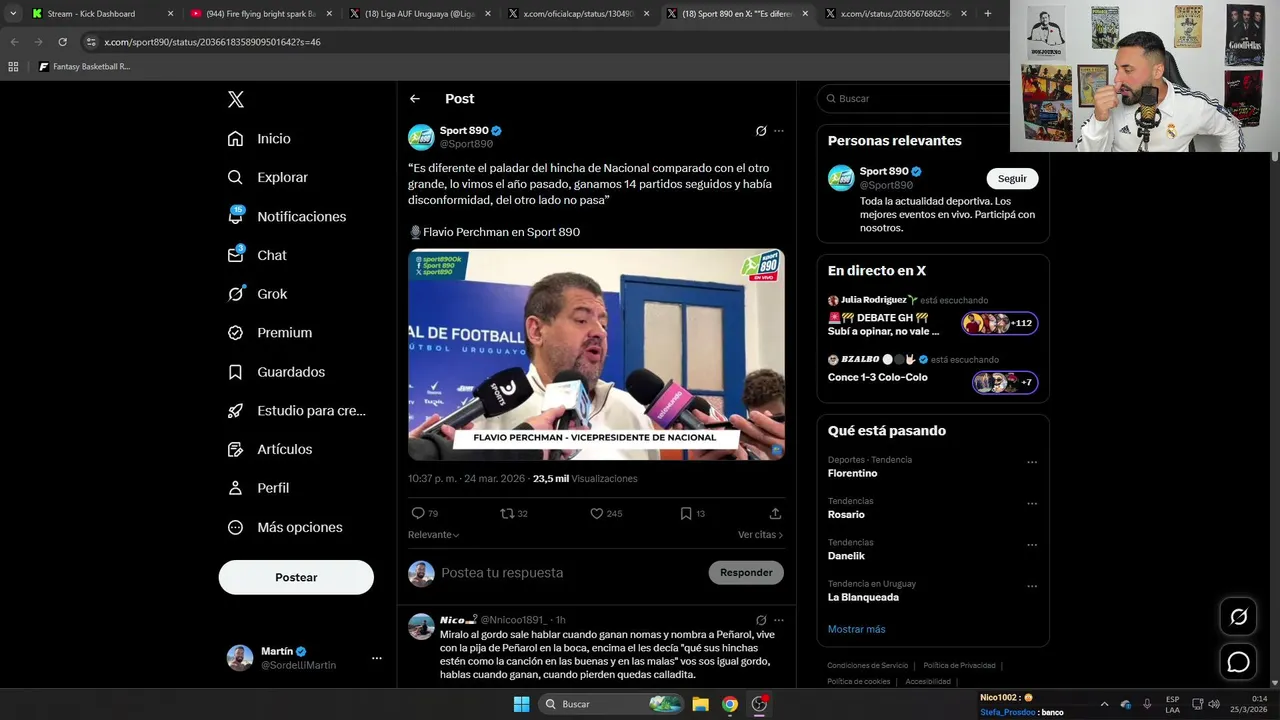Viewport: 1280px width, 720px height.
Task: Bookmark the post with 13 saves
Action: [686, 513]
